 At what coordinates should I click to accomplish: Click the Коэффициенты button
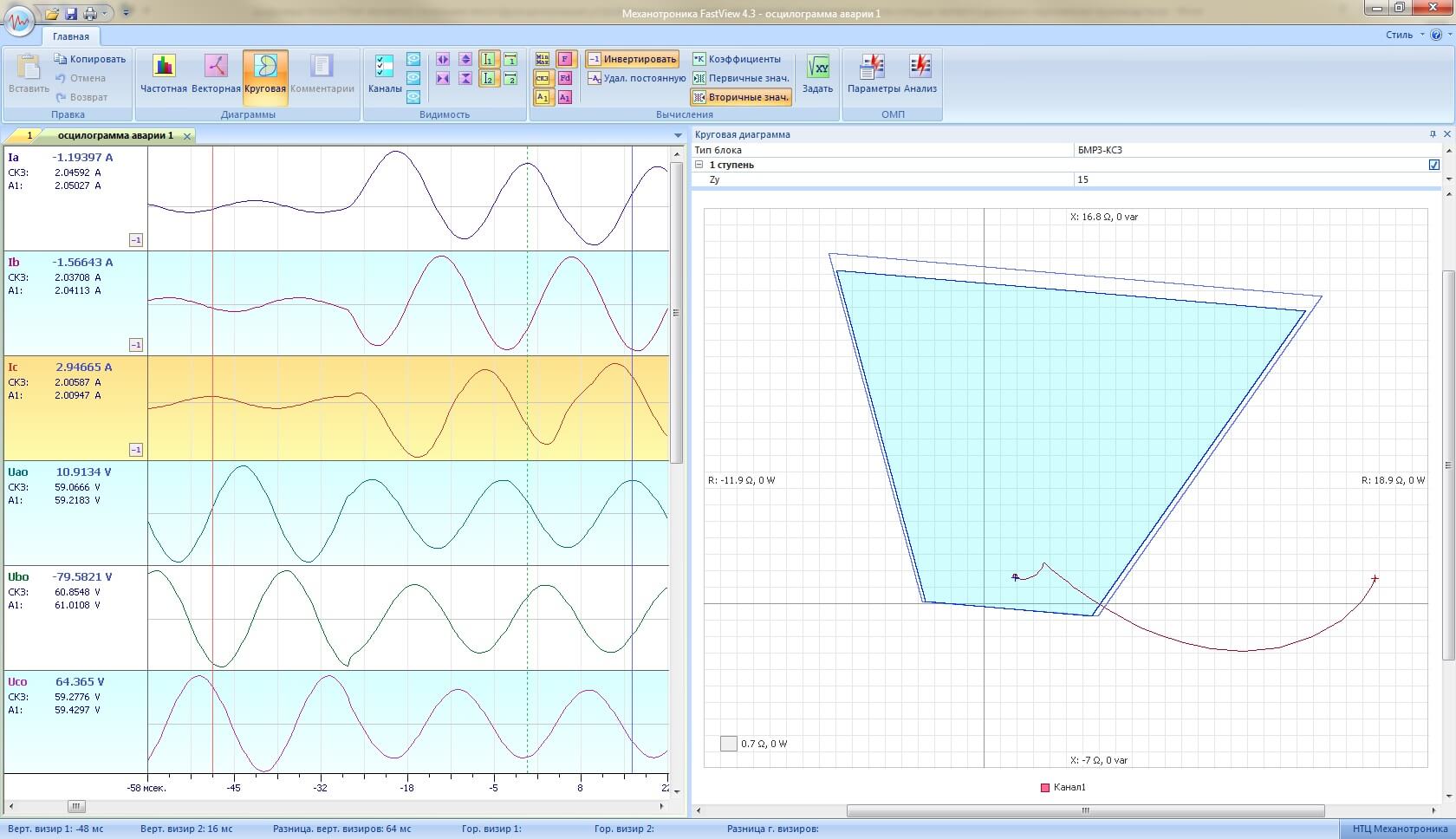[x=737, y=59]
